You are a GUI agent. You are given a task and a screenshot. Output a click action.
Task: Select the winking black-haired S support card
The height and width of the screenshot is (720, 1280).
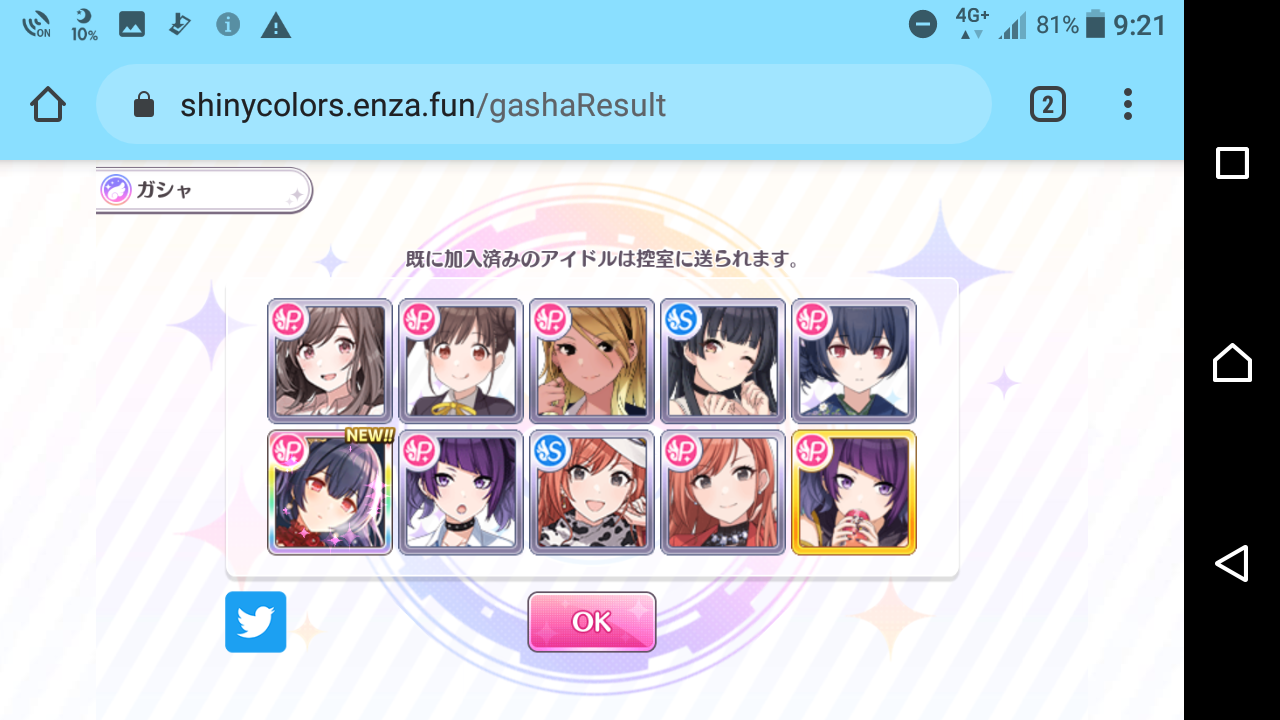pyautogui.click(x=723, y=361)
